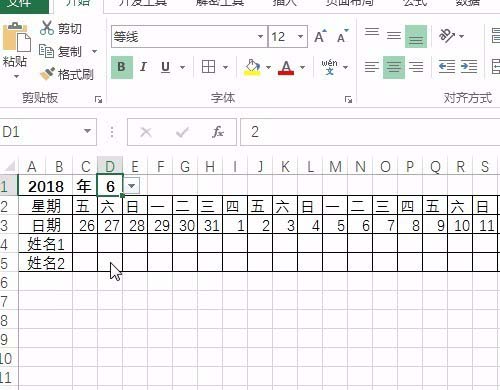Expand the Name Box dropdown arrow

[x=88, y=131]
